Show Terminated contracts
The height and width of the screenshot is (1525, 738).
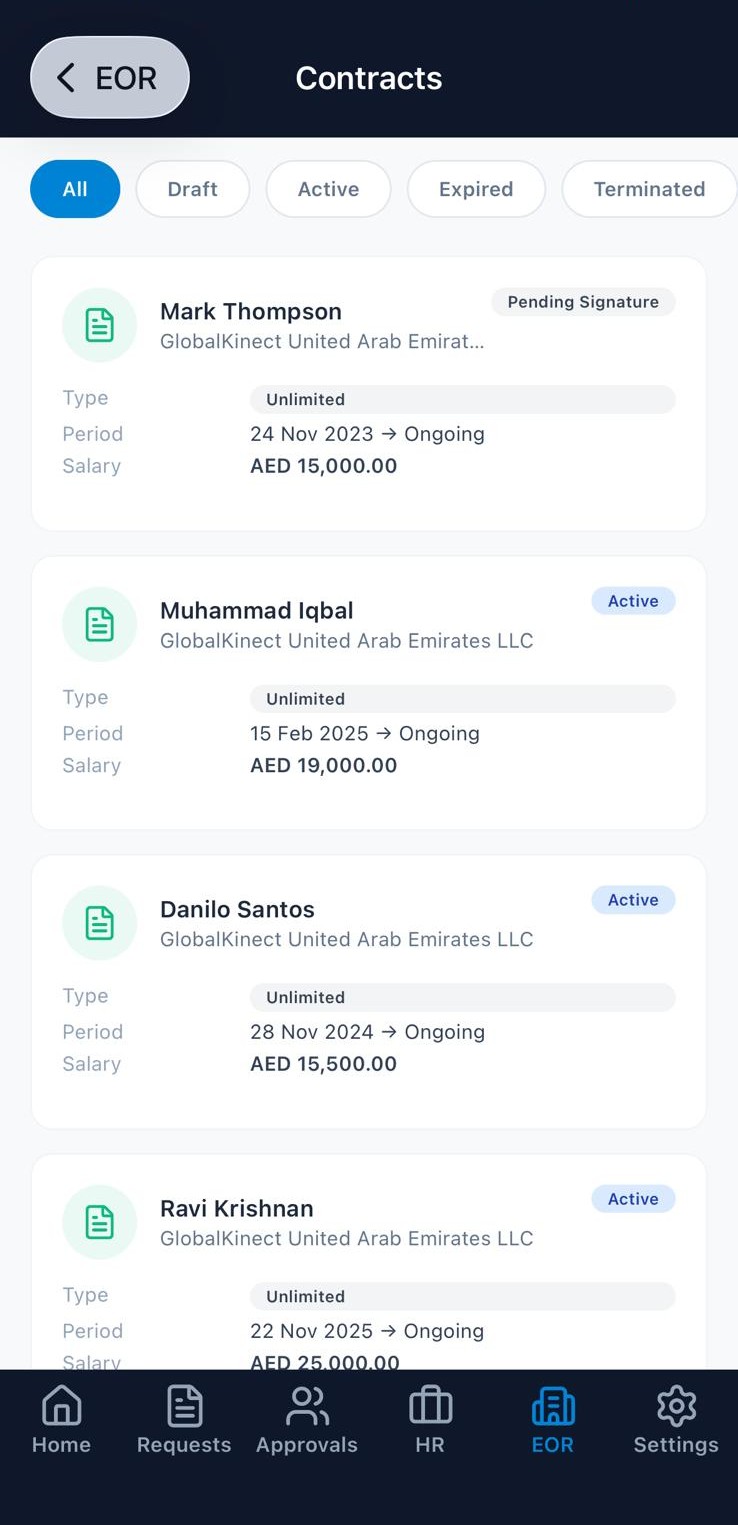coord(649,189)
